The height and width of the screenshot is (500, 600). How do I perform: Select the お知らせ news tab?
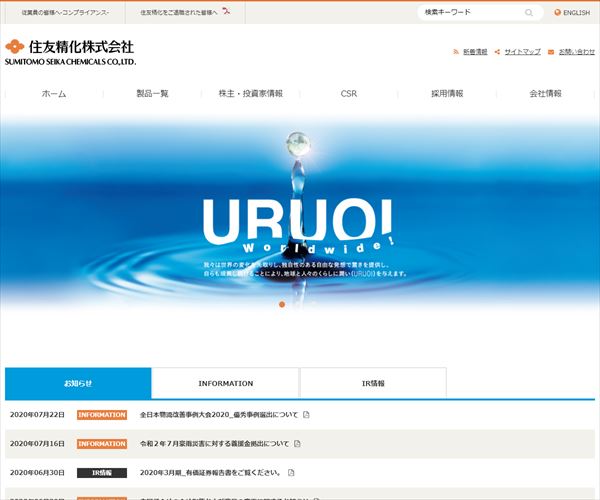point(78,383)
